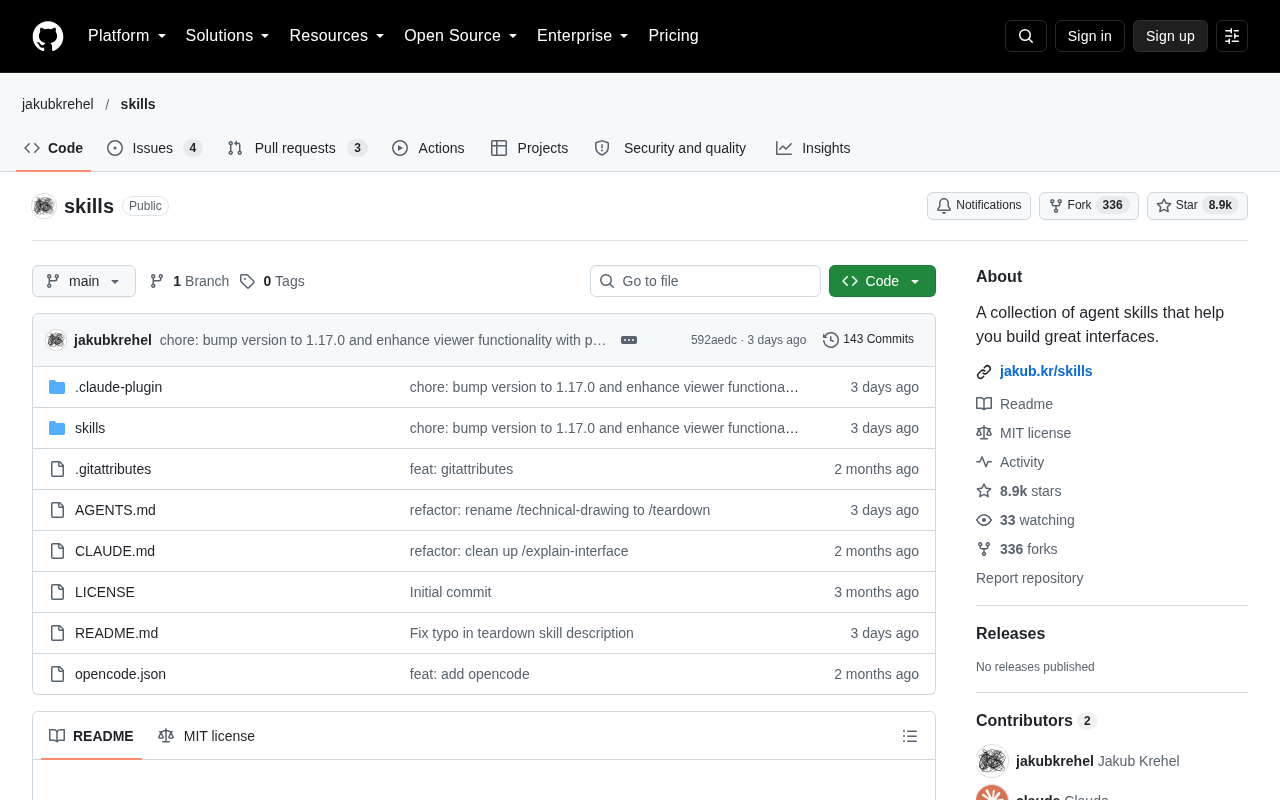The image size is (1280, 800).
Task: Click the Sign up button
Action: pyautogui.click(x=1170, y=36)
